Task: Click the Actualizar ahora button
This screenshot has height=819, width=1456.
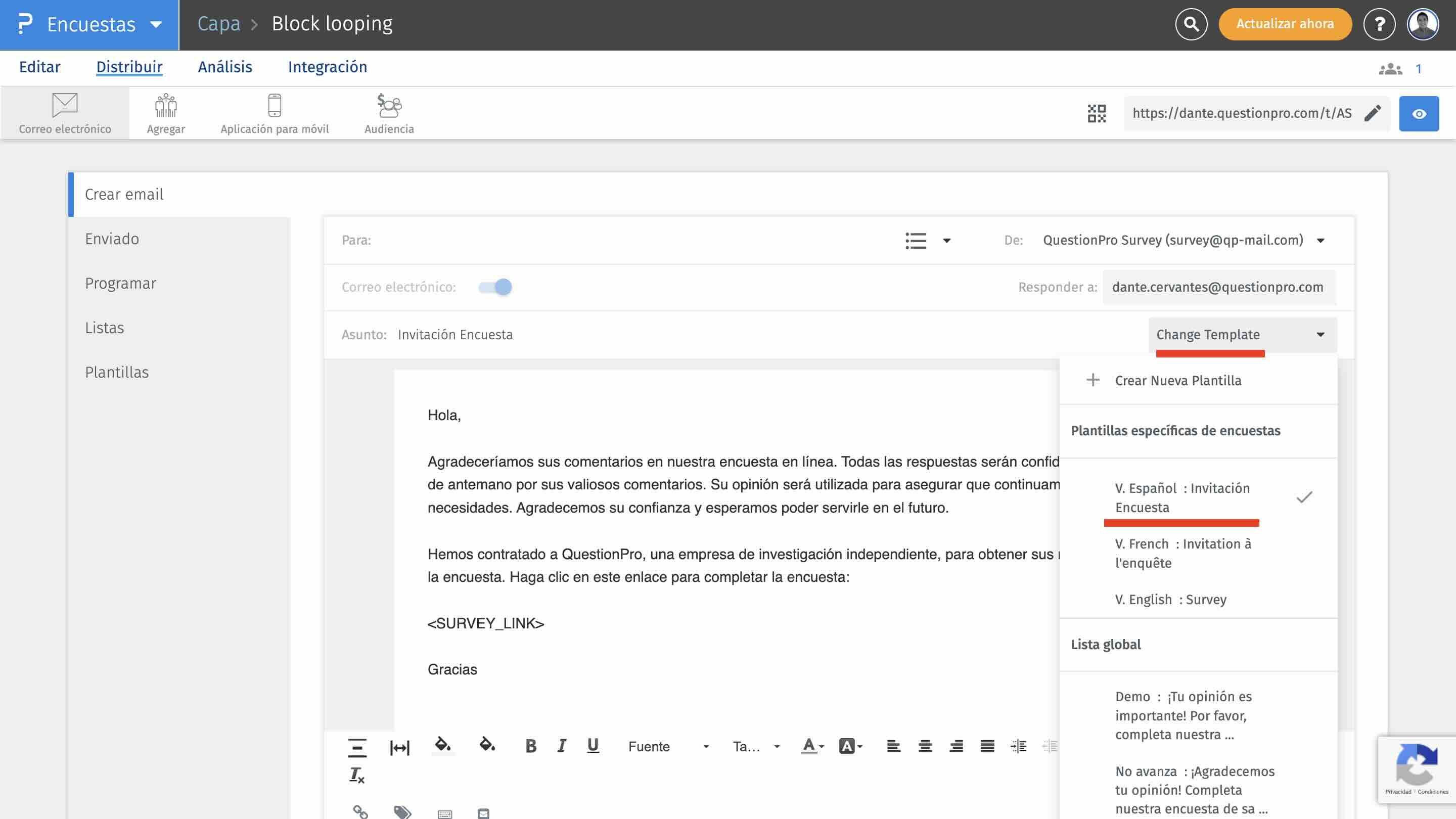Action: 1285,24
